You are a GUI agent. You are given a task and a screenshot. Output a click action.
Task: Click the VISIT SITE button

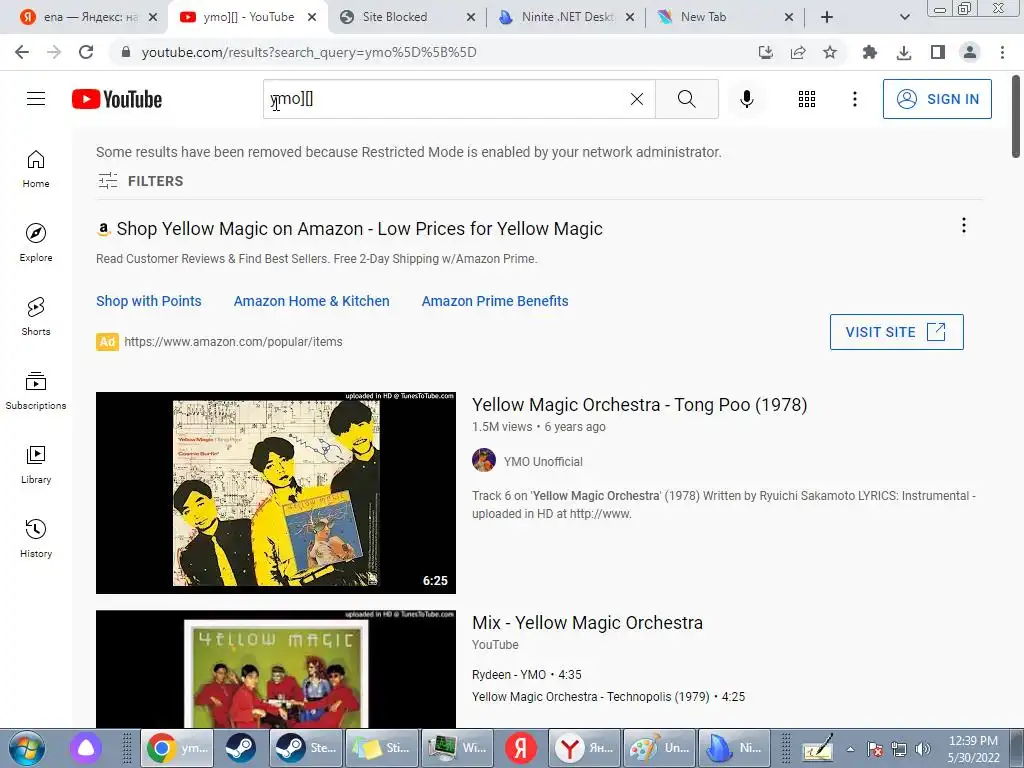point(896,332)
